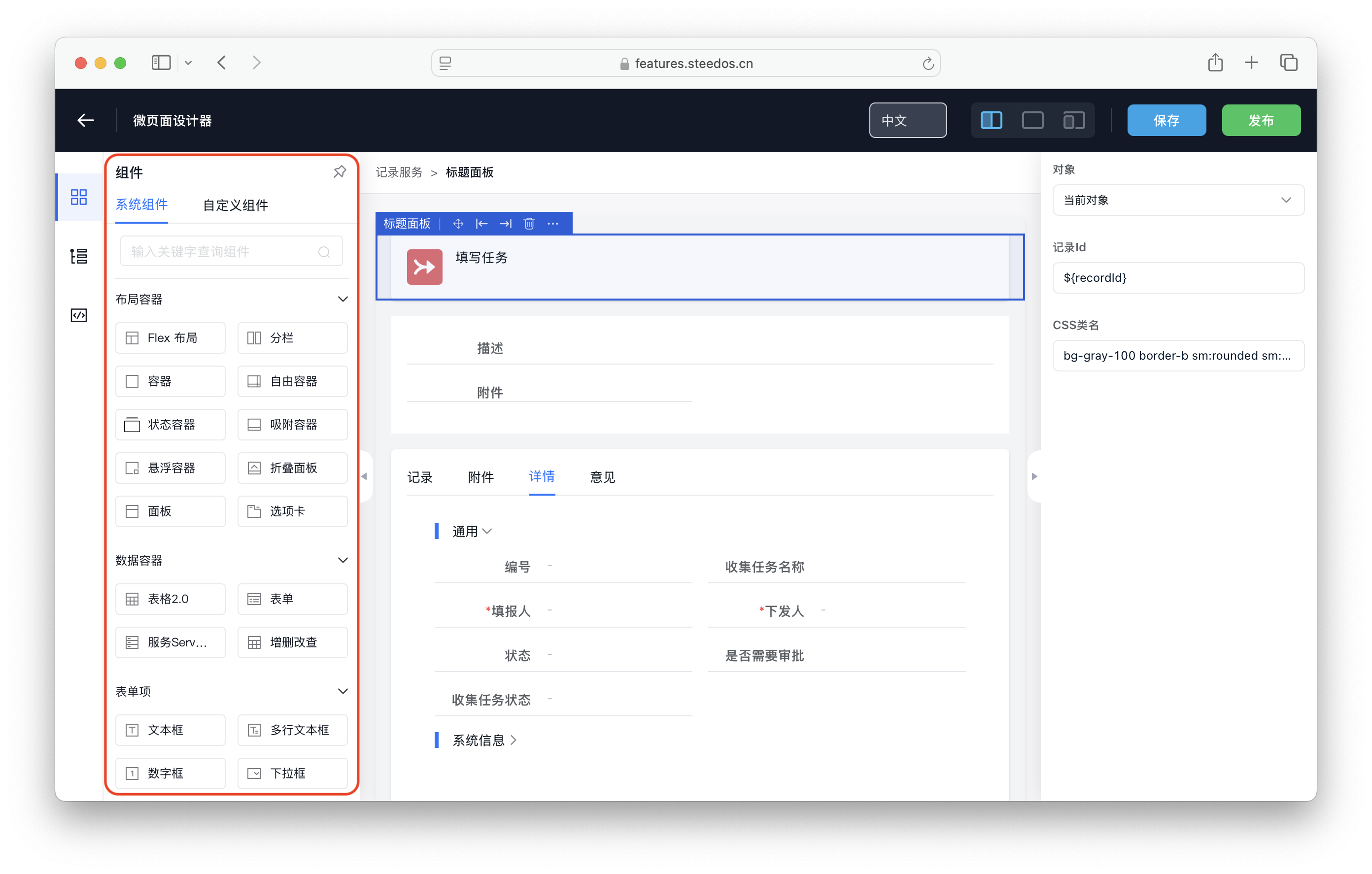The width and height of the screenshot is (1372, 874).
Task: Collapse the right panel with arrow handle
Action: 1034,476
